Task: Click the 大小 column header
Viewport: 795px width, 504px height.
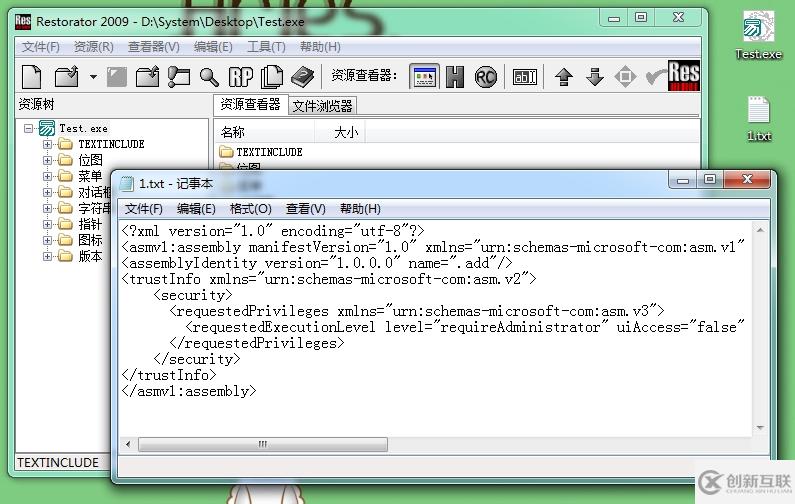Action: click(340, 132)
